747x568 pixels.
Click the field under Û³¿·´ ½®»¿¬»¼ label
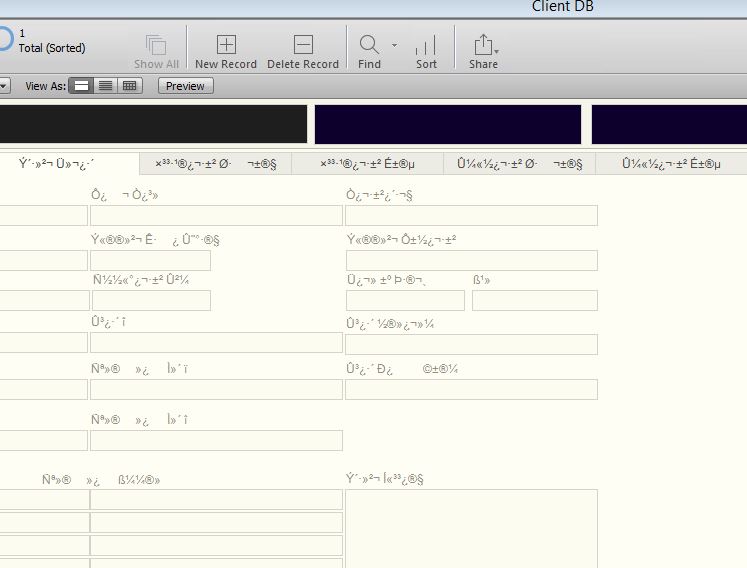pyautogui.click(x=471, y=345)
